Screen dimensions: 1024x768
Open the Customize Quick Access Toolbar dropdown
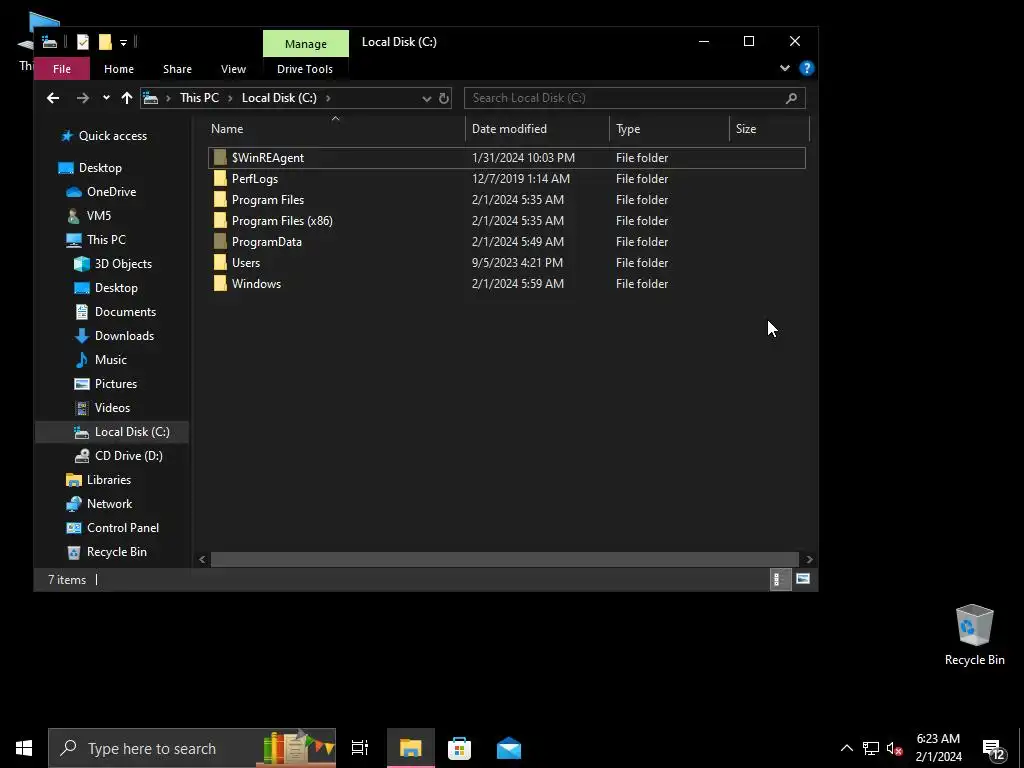[123, 42]
